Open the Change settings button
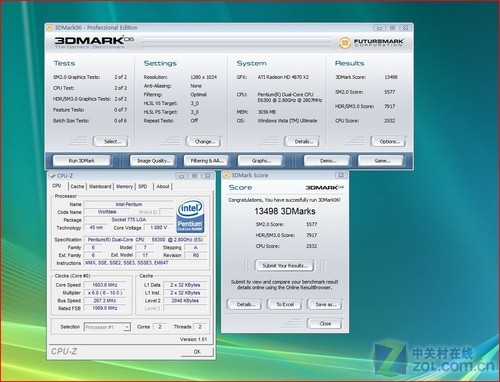The height and width of the screenshot is (382, 500). (x=204, y=141)
